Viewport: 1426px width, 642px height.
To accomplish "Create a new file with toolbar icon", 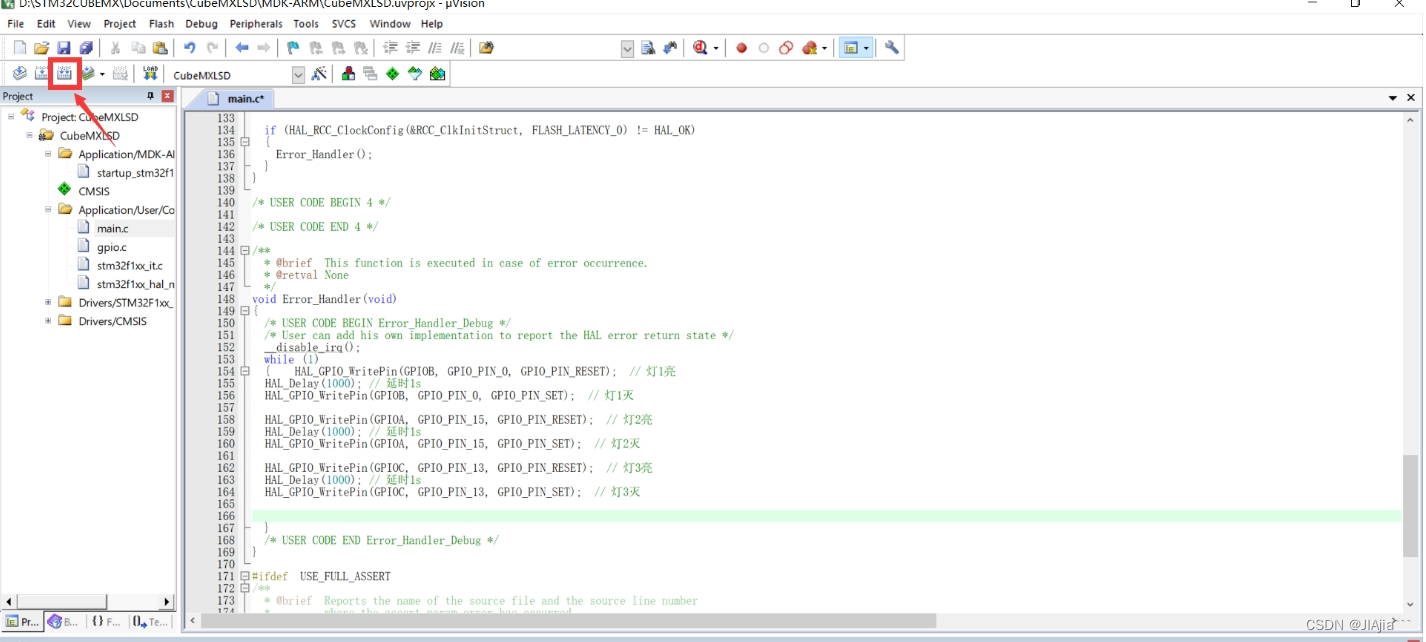I will [19, 48].
